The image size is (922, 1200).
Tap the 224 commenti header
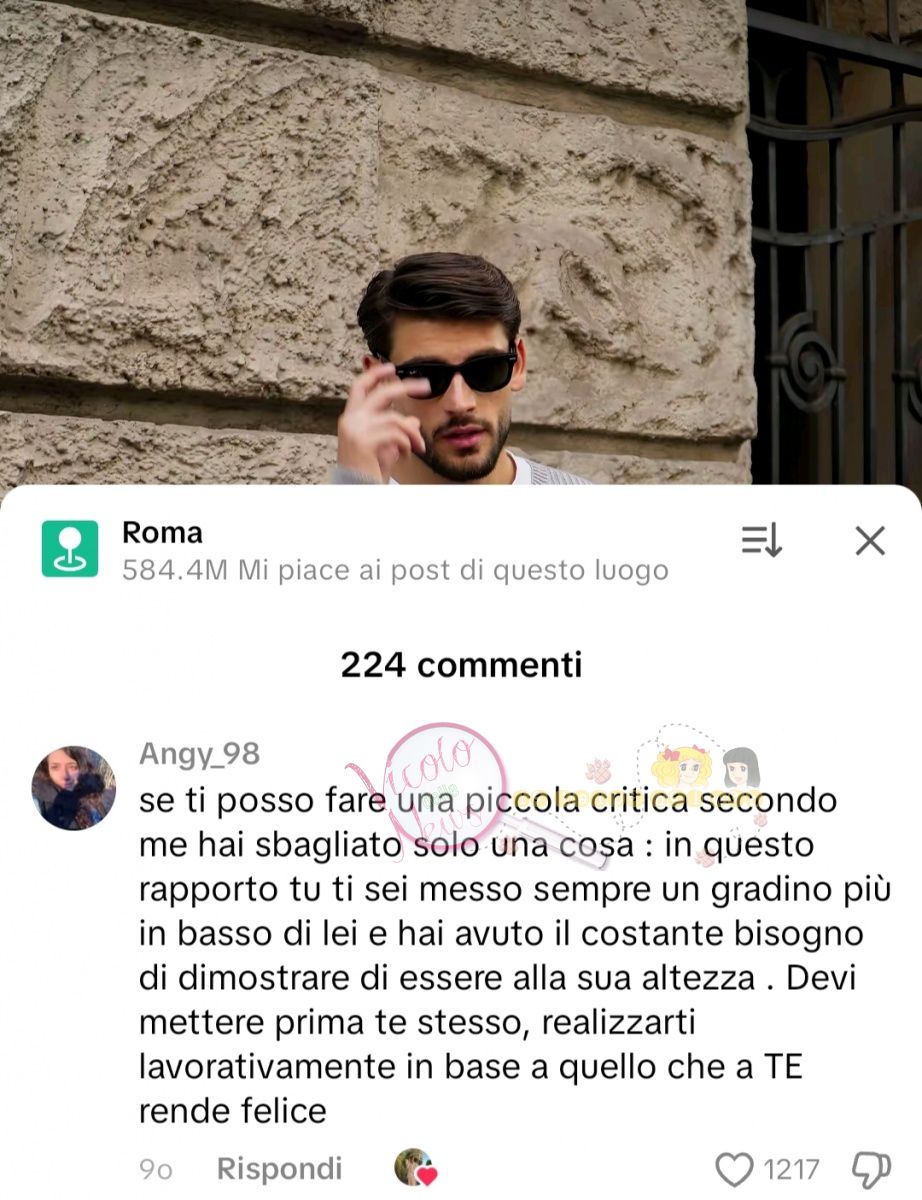point(461,664)
